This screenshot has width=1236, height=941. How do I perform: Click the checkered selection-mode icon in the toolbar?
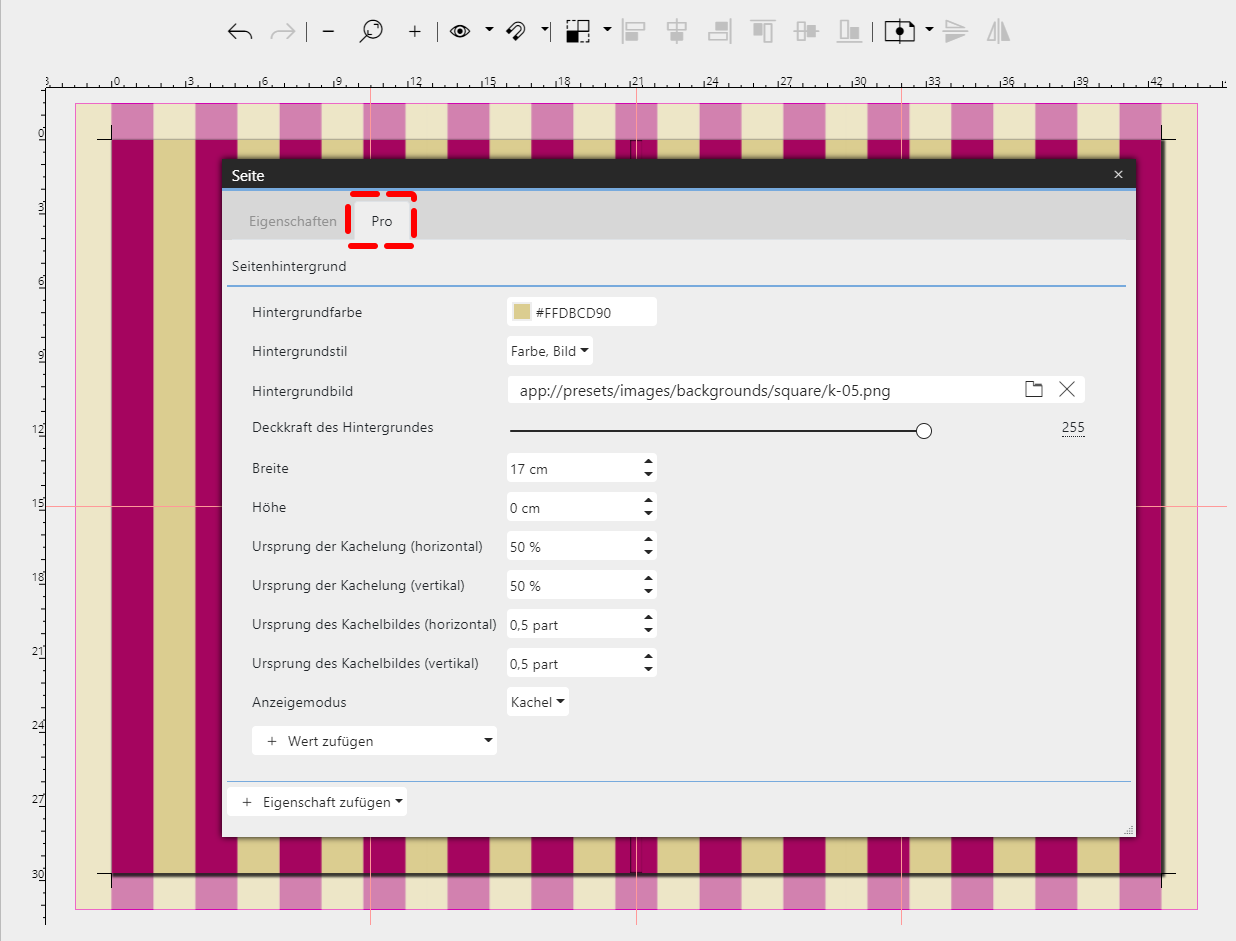pyautogui.click(x=578, y=31)
